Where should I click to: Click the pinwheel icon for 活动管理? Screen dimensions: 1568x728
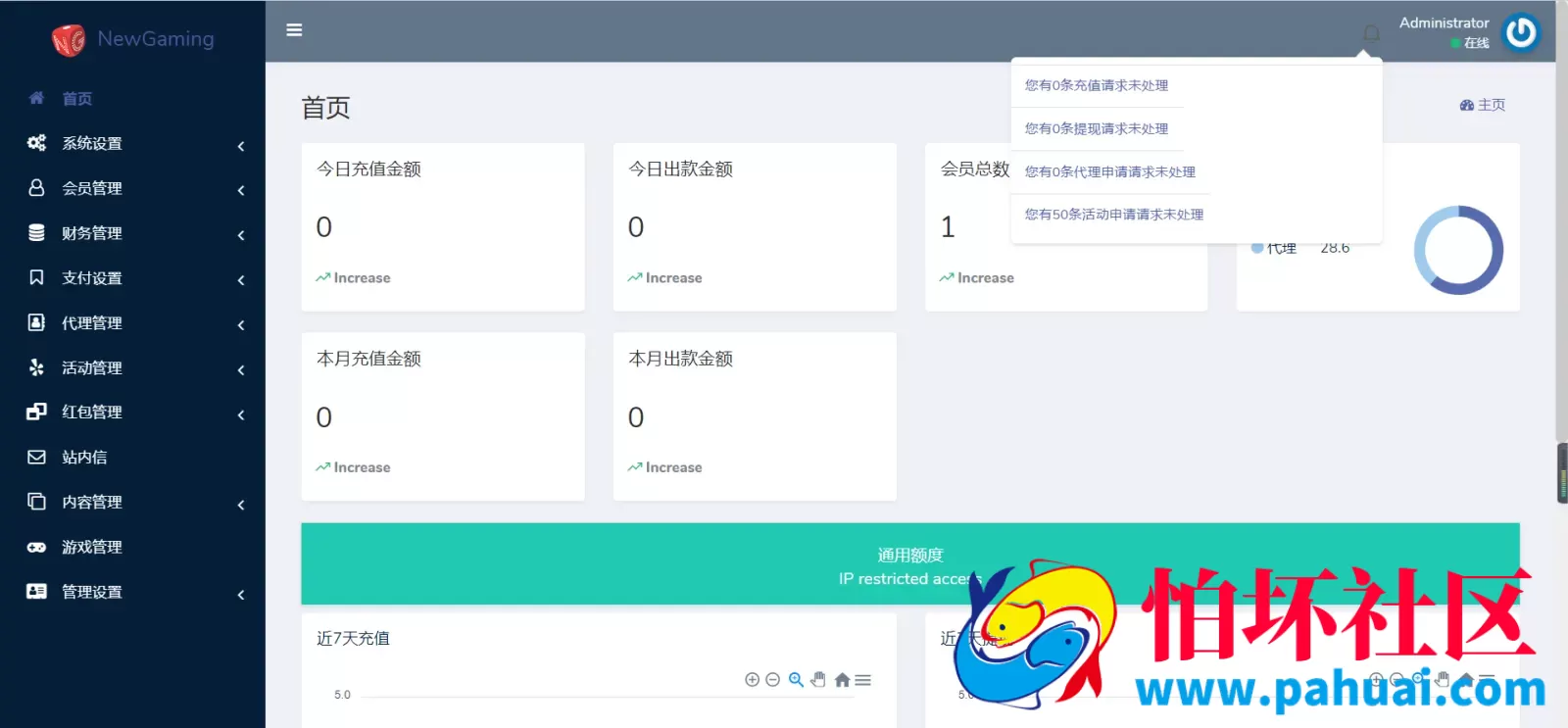point(36,367)
